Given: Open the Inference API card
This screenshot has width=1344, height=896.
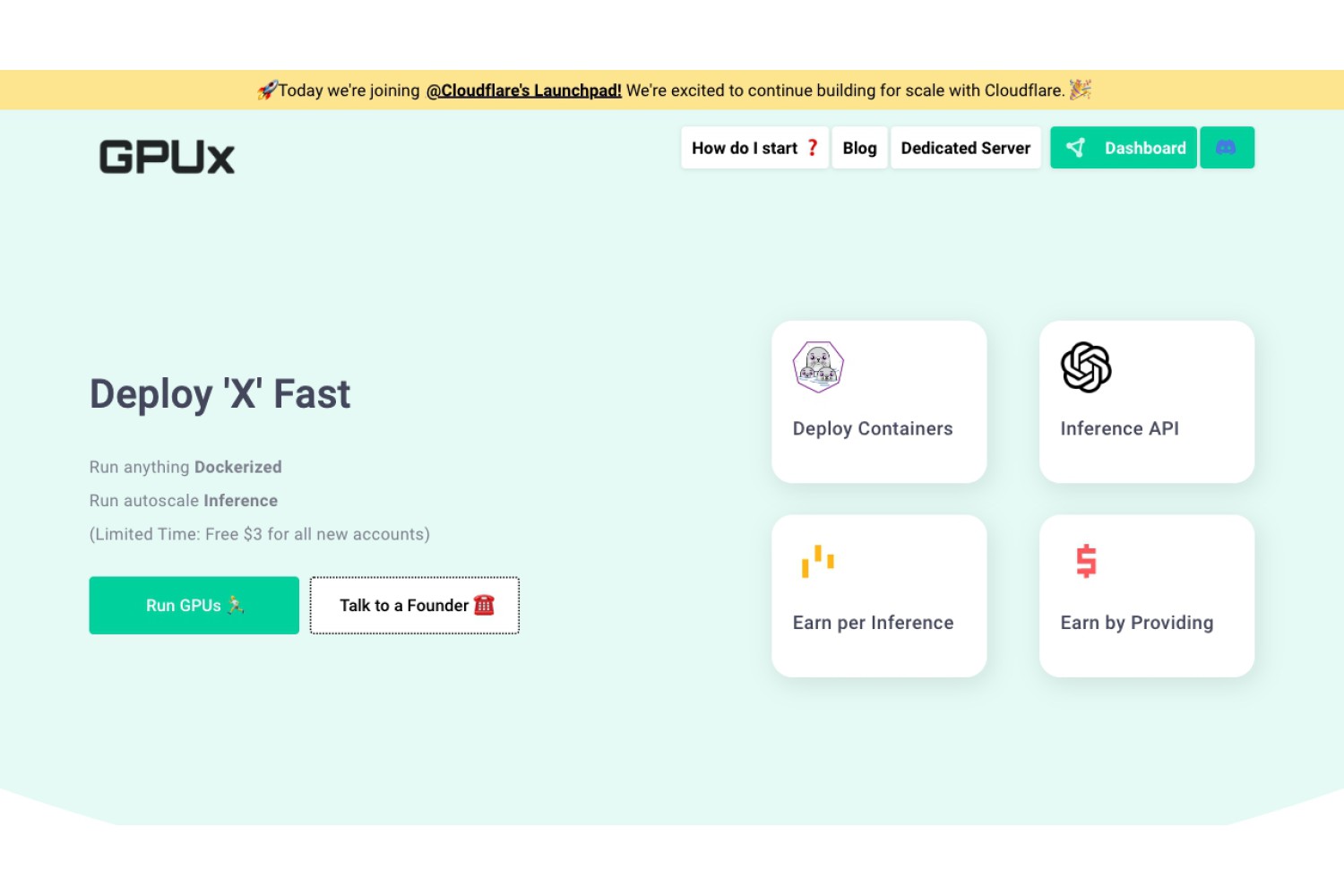Looking at the screenshot, I should [1147, 402].
